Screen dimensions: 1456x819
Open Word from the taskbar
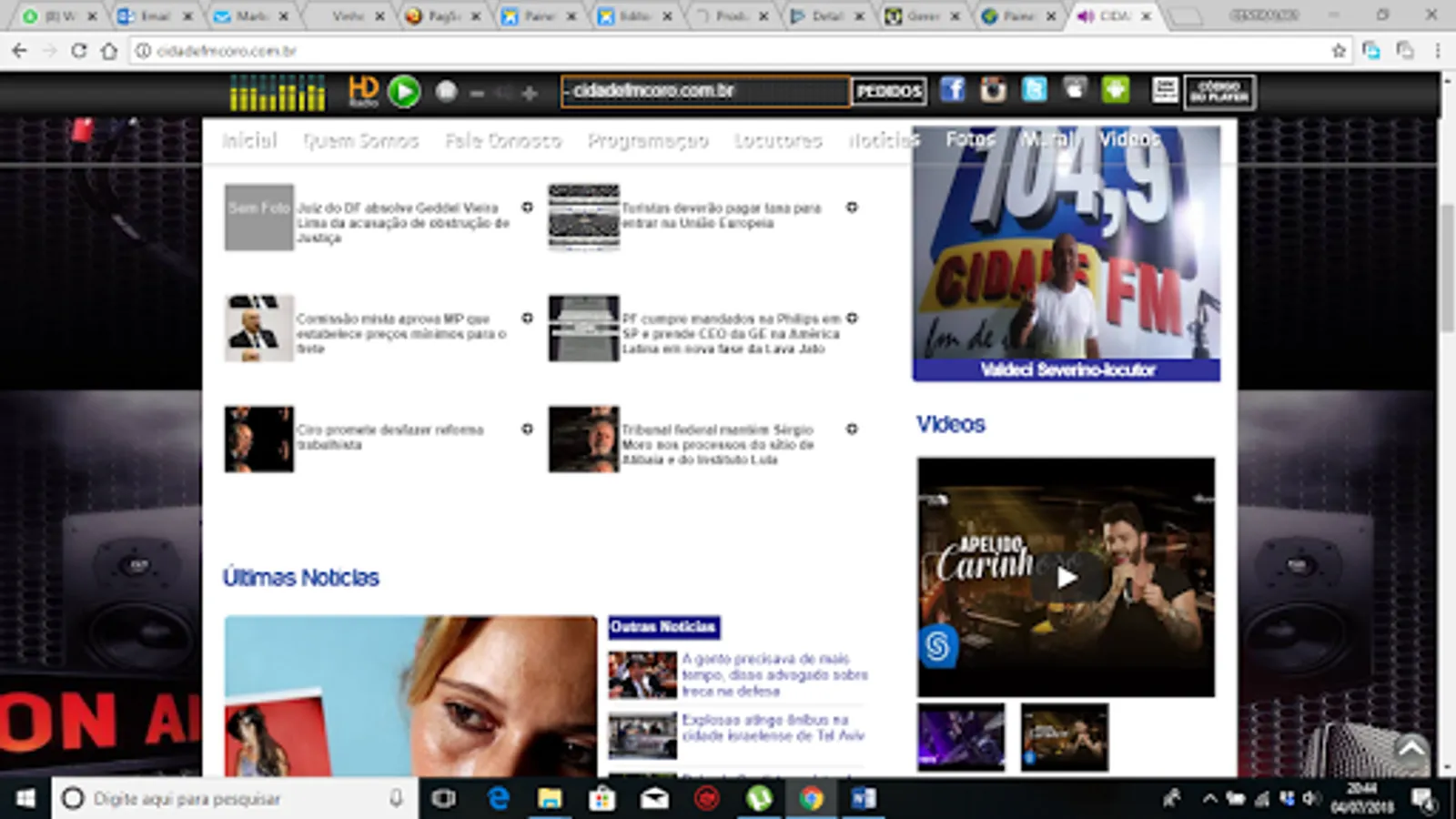tap(863, 798)
